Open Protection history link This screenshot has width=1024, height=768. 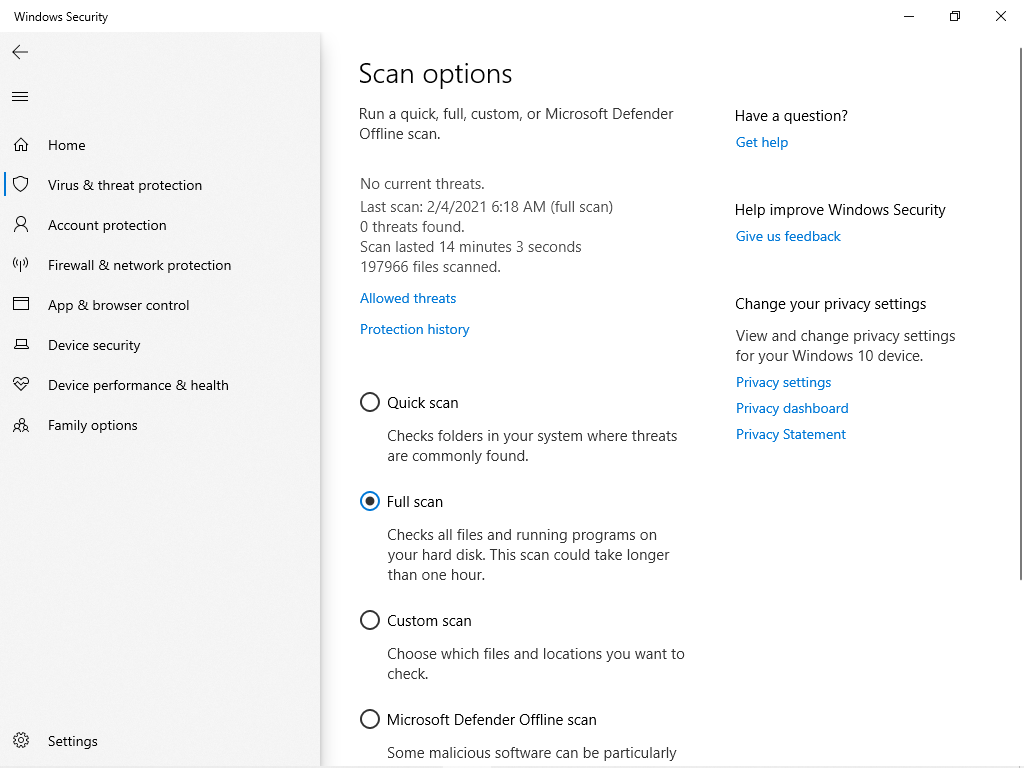tap(415, 329)
